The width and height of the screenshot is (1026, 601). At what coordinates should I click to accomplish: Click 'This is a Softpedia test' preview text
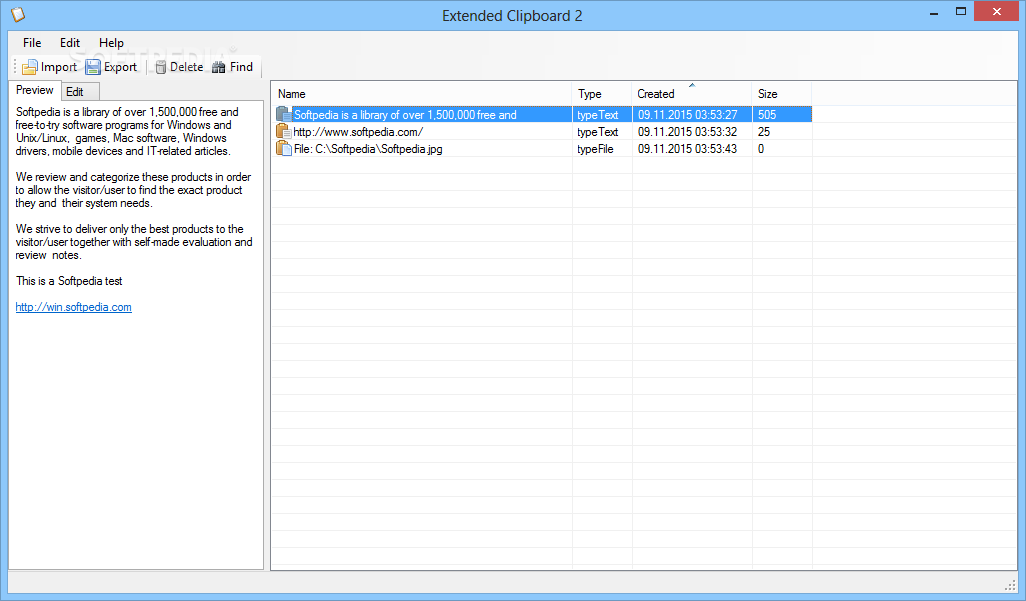click(x=69, y=281)
